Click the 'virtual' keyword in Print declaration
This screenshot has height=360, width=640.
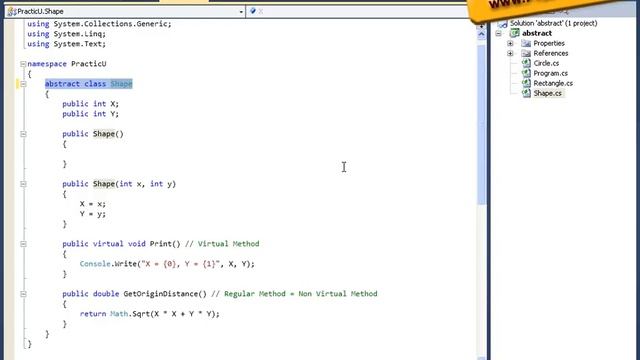click(x=108, y=244)
